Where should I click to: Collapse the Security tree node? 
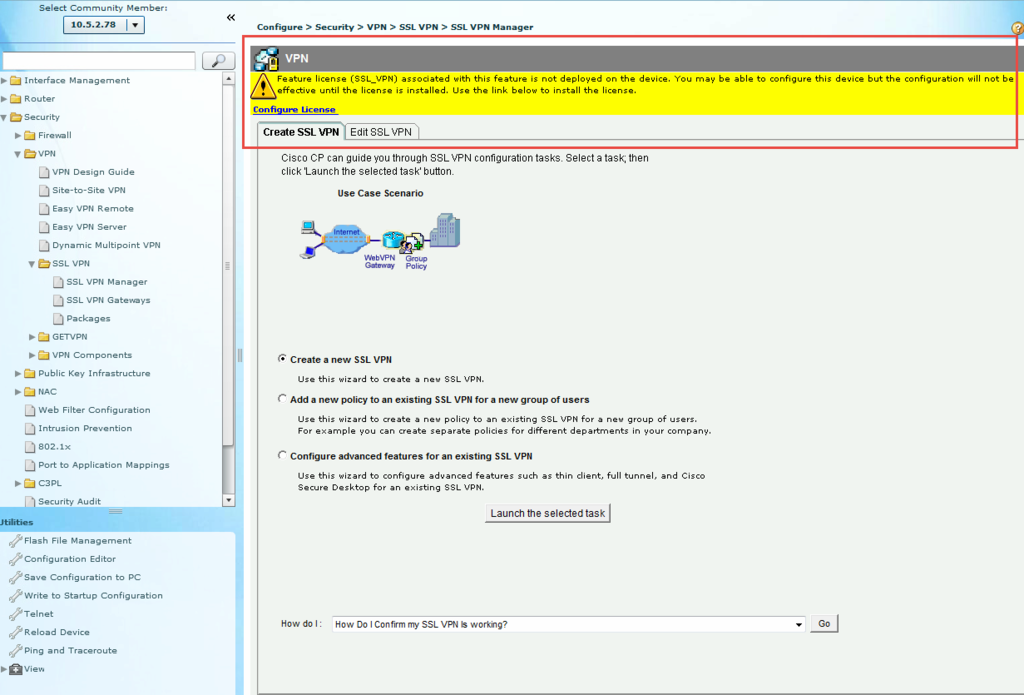click(4, 118)
